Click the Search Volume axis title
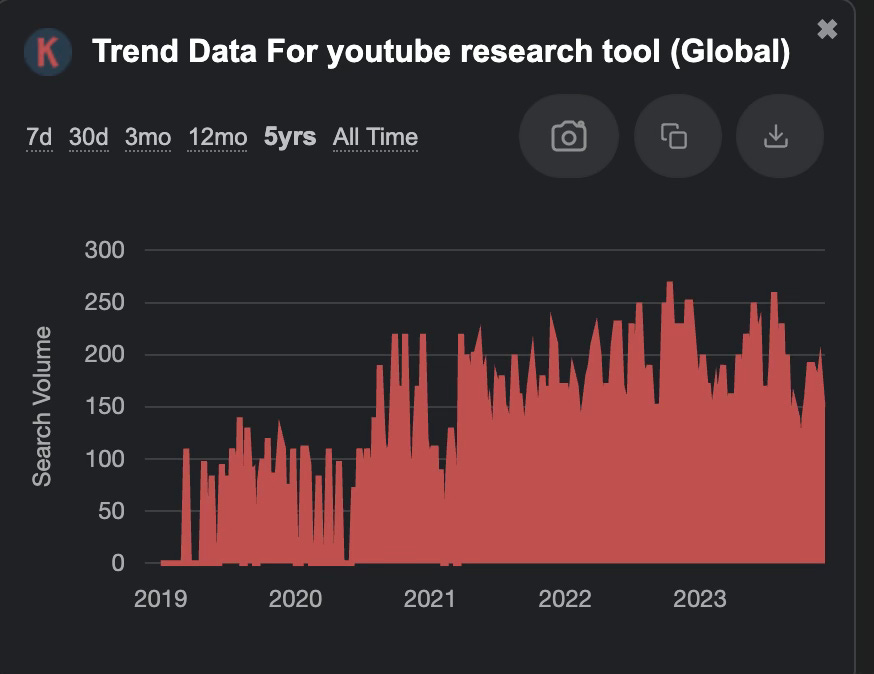Image resolution: width=874 pixels, height=674 pixels. 42,406
